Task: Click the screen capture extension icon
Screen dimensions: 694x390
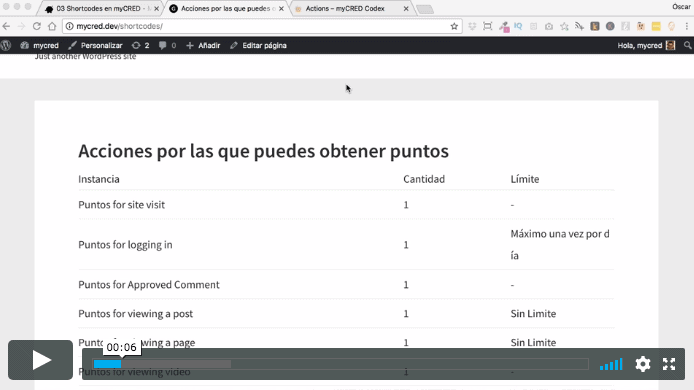Action: pyautogui.click(x=487, y=27)
